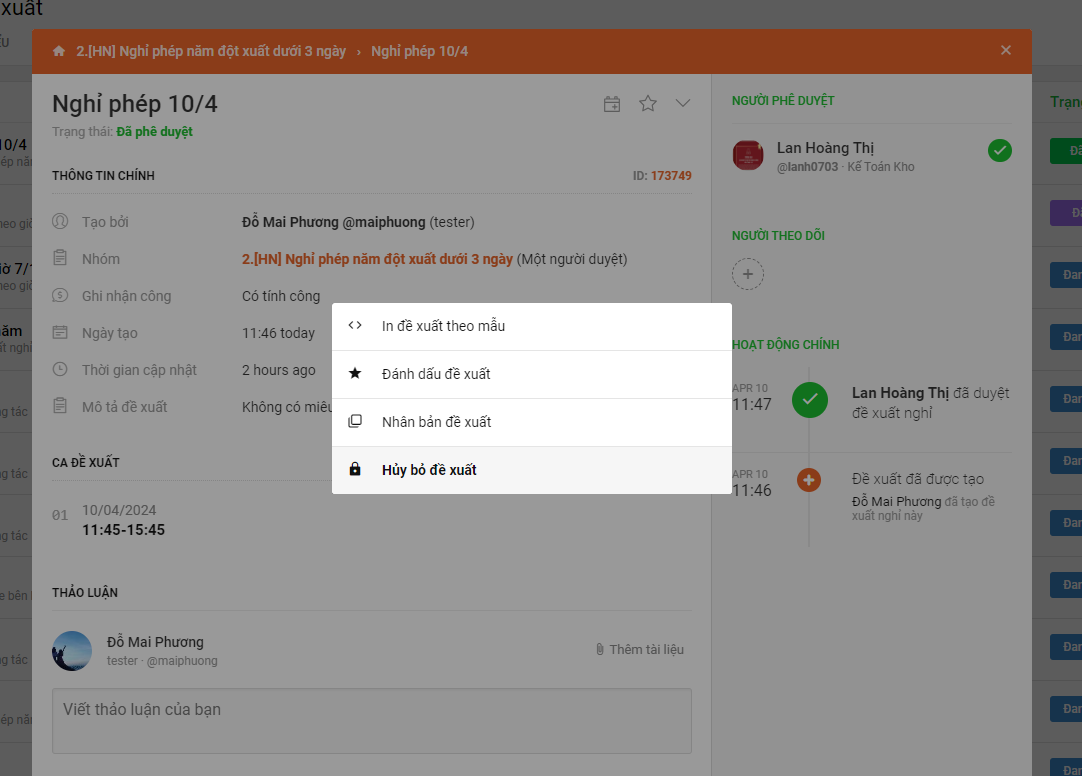The width and height of the screenshot is (1082, 776).
Task: Click the duplicate icon of Nhân bản
Action: (x=355, y=421)
